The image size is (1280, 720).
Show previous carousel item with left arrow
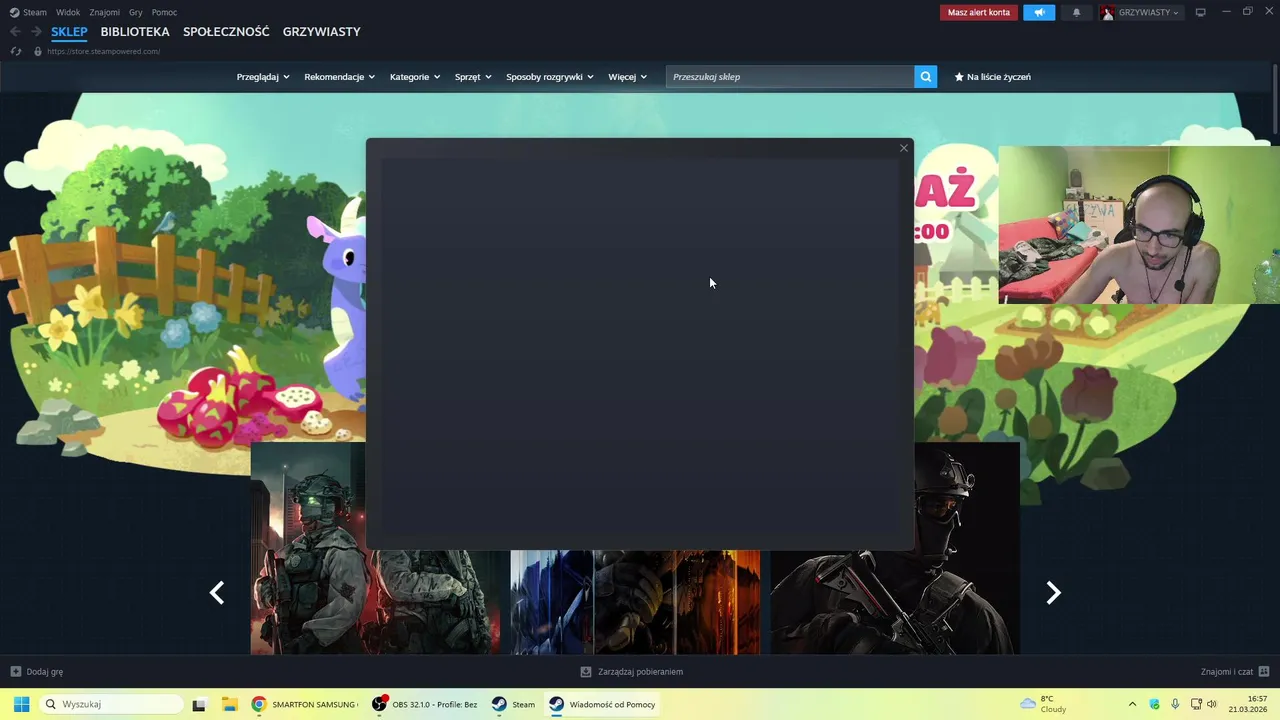[217, 593]
